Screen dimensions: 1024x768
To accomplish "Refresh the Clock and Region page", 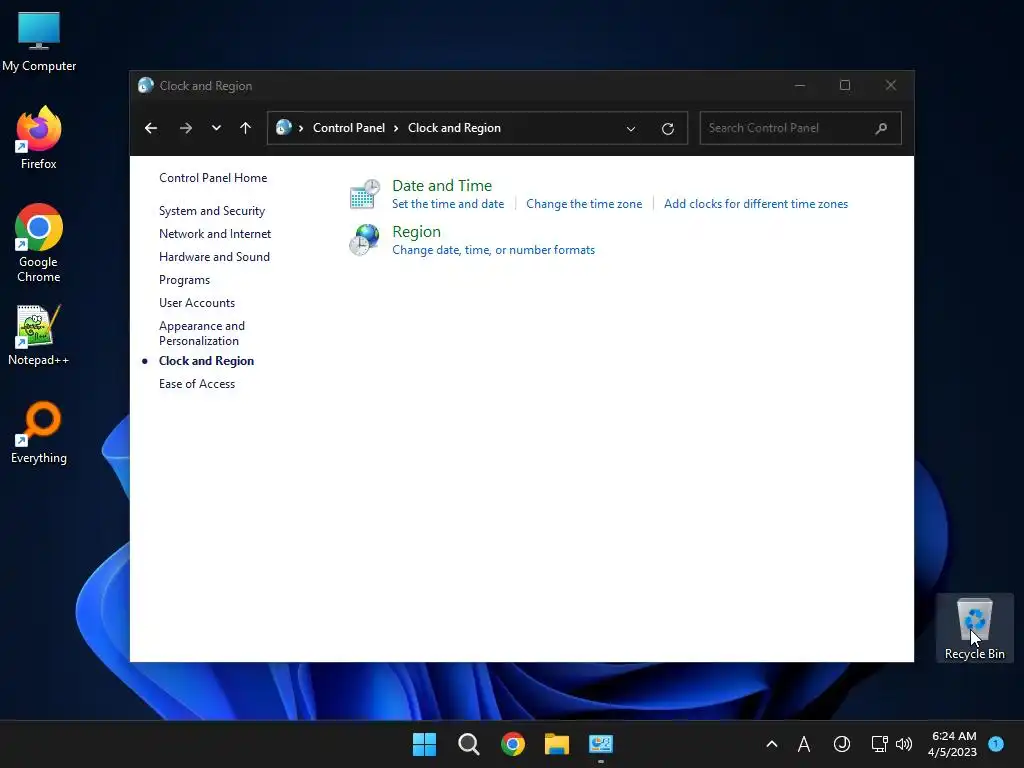I will (x=667, y=129).
